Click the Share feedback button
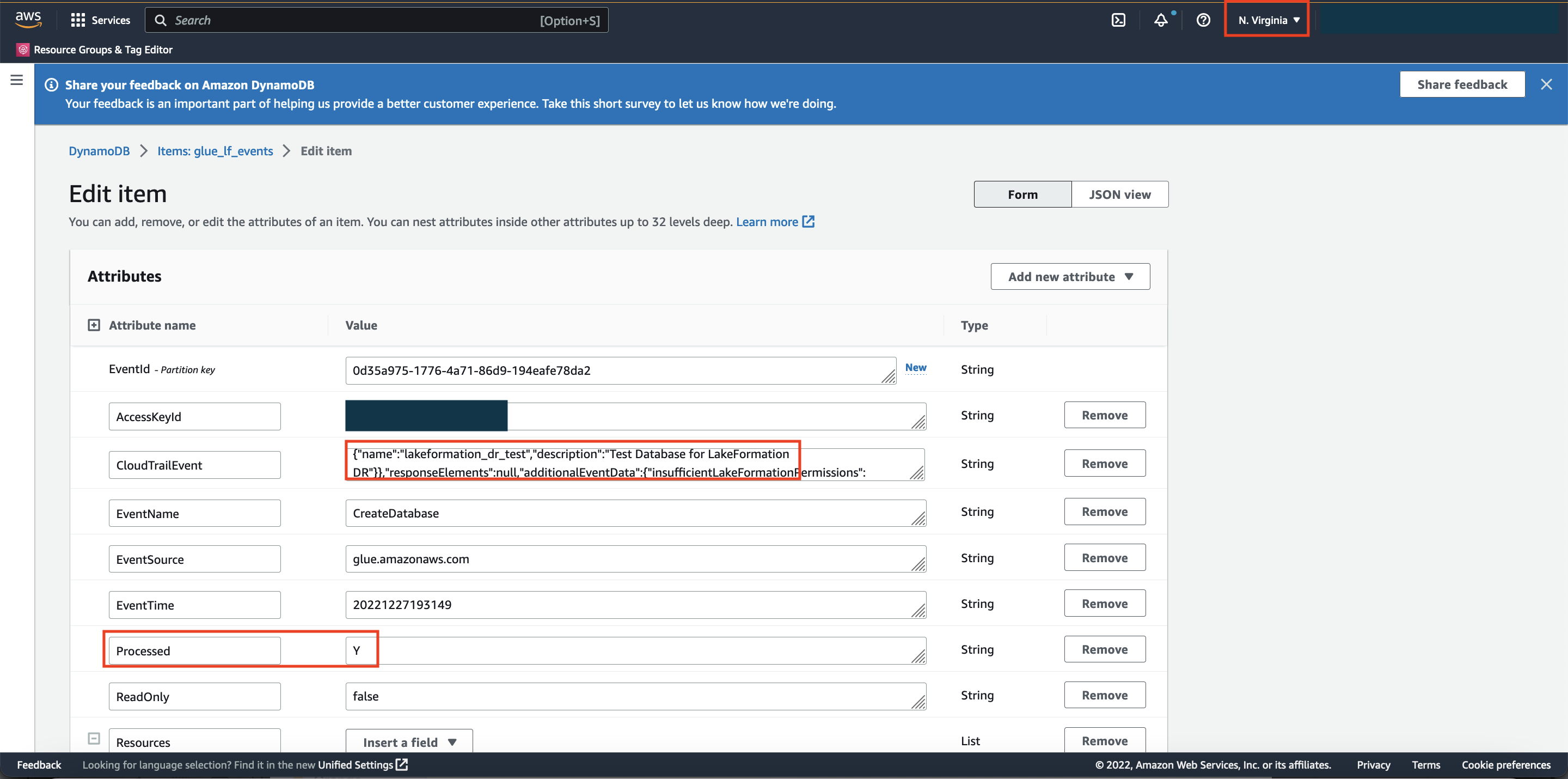Viewport: 1568px width, 779px height. pos(1462,84)
